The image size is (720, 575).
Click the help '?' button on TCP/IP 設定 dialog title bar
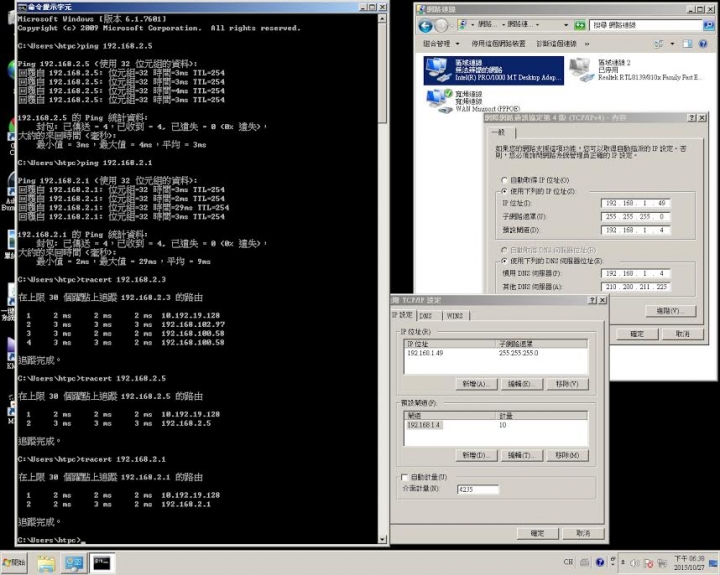coord(592,300)
